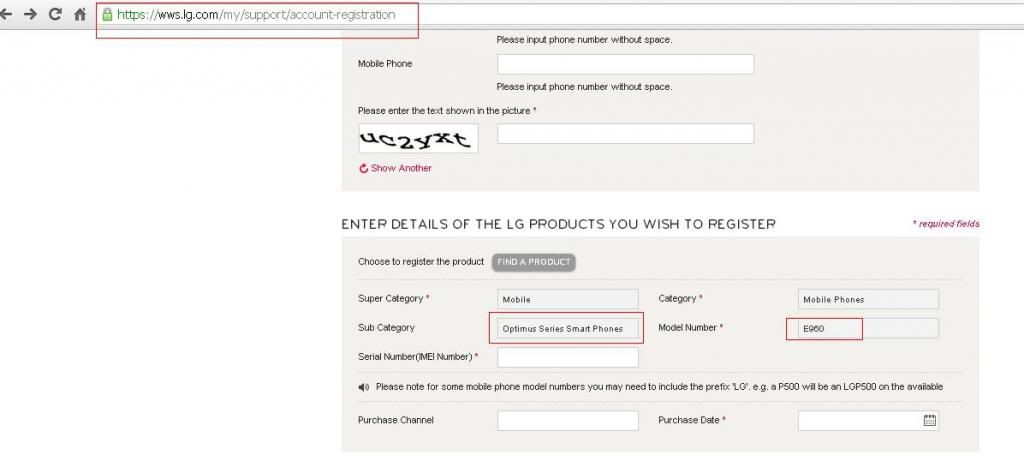Click the captcha text entry field
The height and width of the screenshot is (466, 1024).
tap(625, 134)
